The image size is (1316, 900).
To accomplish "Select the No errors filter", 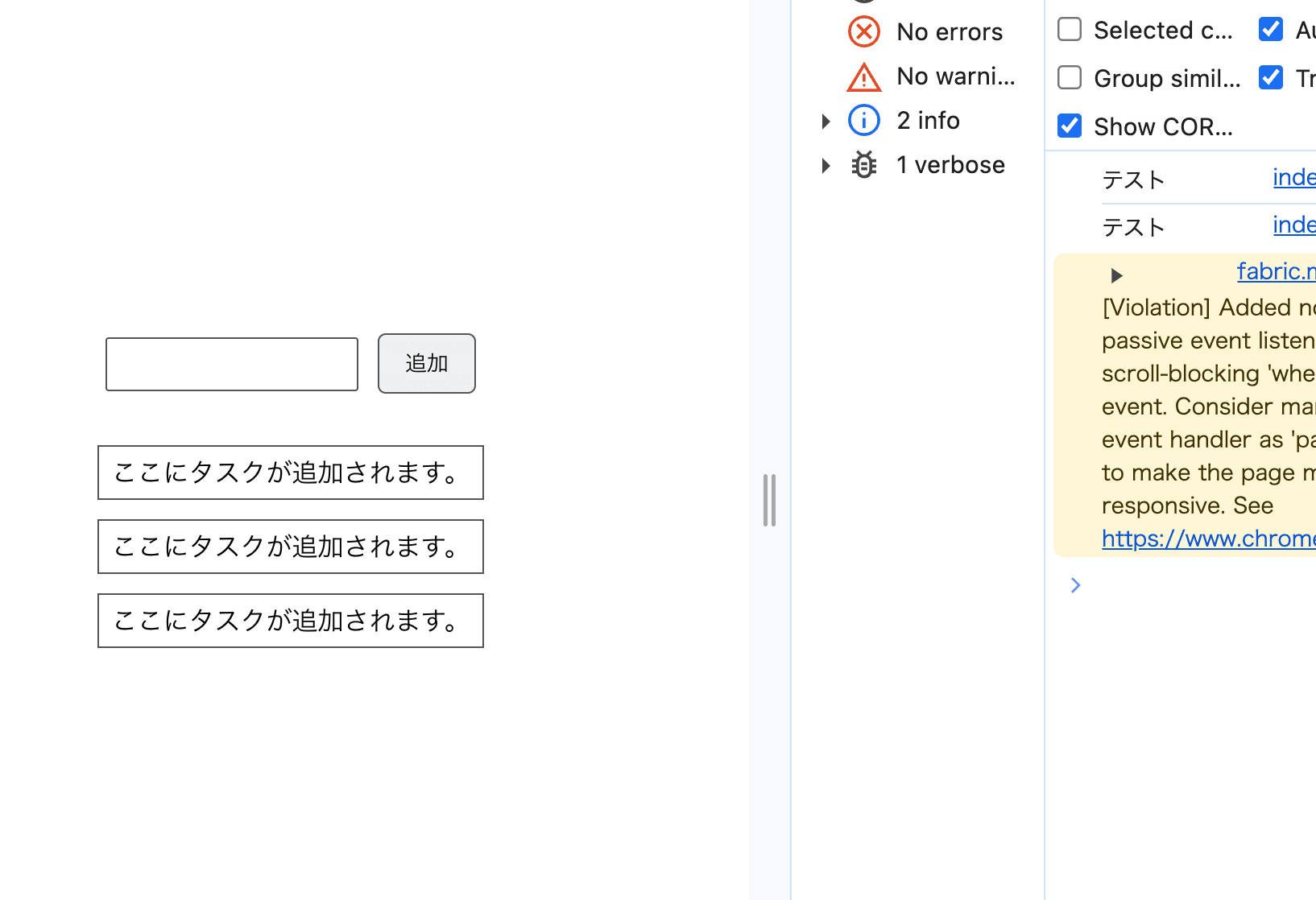I will pyautogui.click(x=950, y=32).
